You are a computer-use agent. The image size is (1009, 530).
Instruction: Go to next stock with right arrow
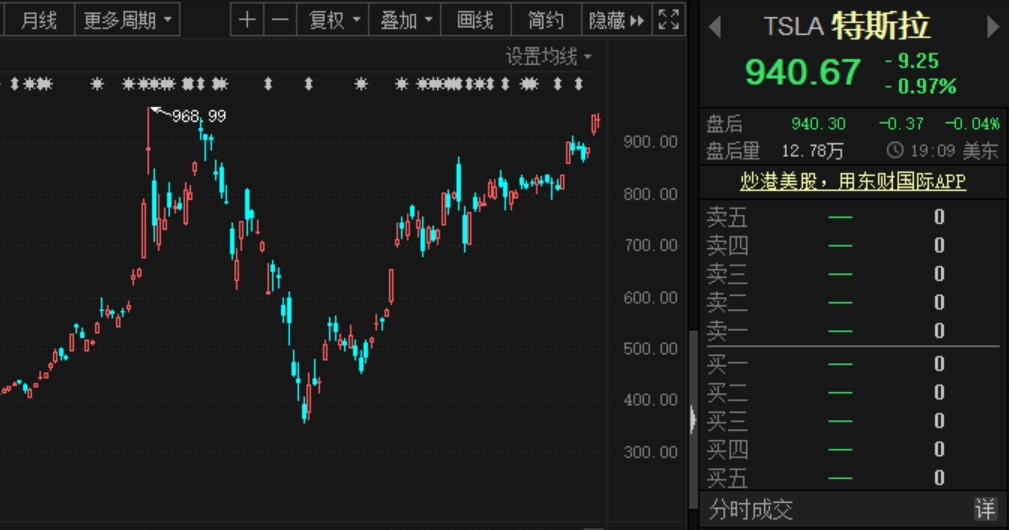tap(993, 27)
